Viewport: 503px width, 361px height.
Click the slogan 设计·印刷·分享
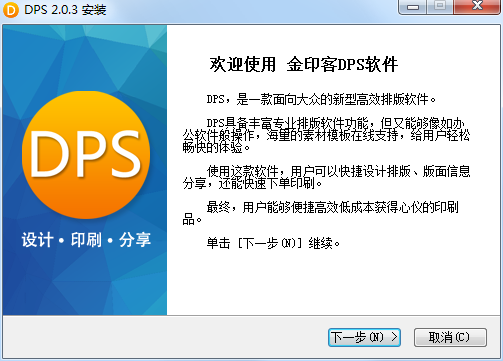[x=86, y=240]
